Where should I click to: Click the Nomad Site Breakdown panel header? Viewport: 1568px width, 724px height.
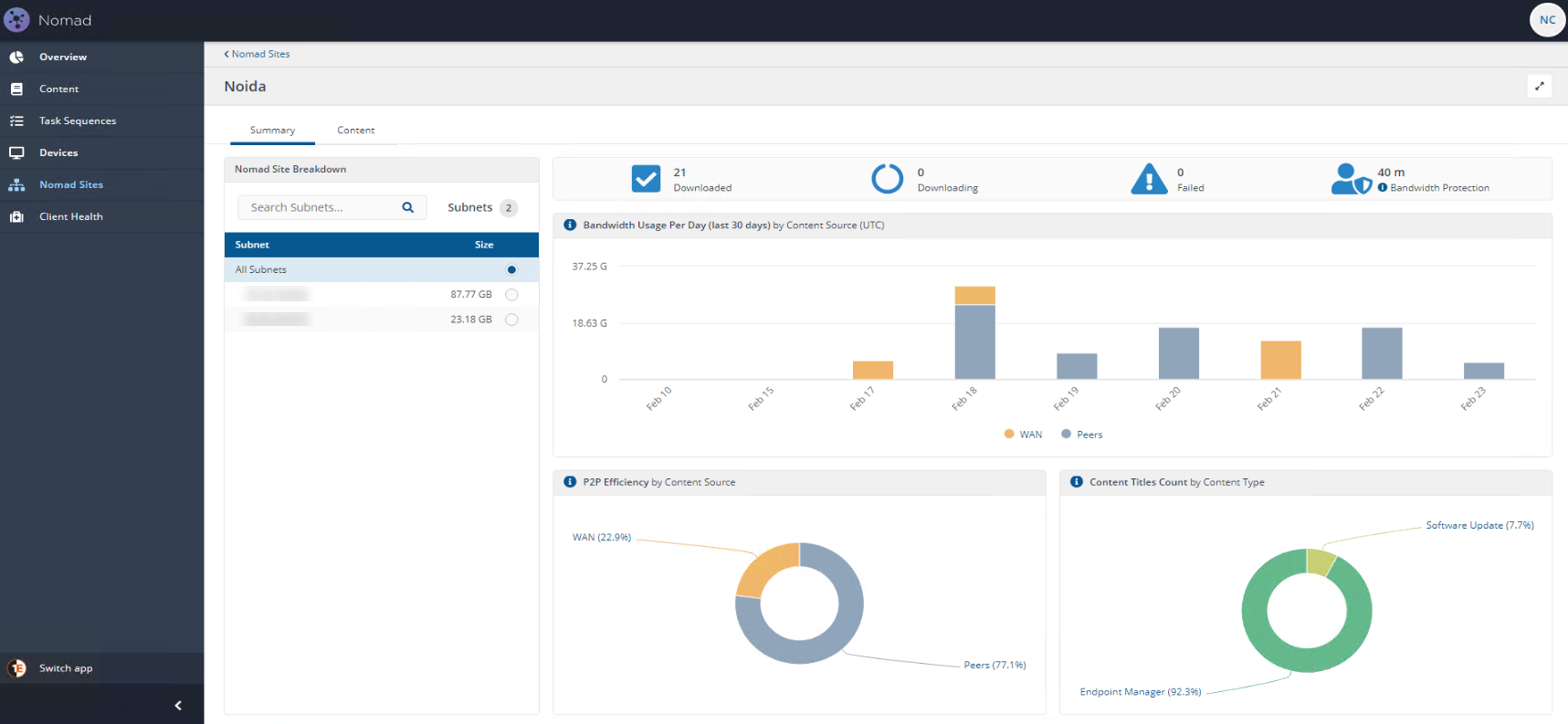382,169
